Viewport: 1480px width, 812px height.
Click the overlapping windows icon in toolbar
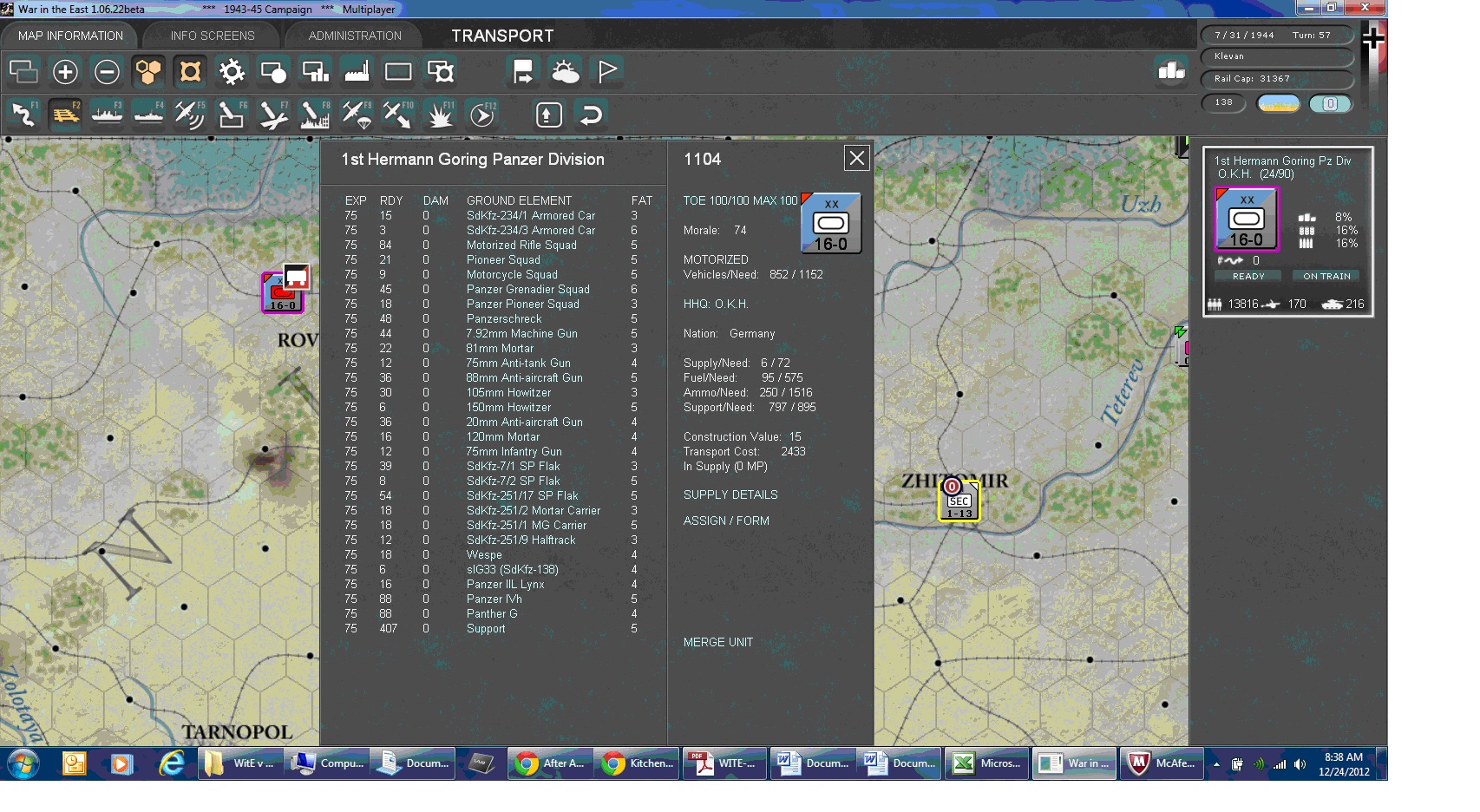(23, 72)
